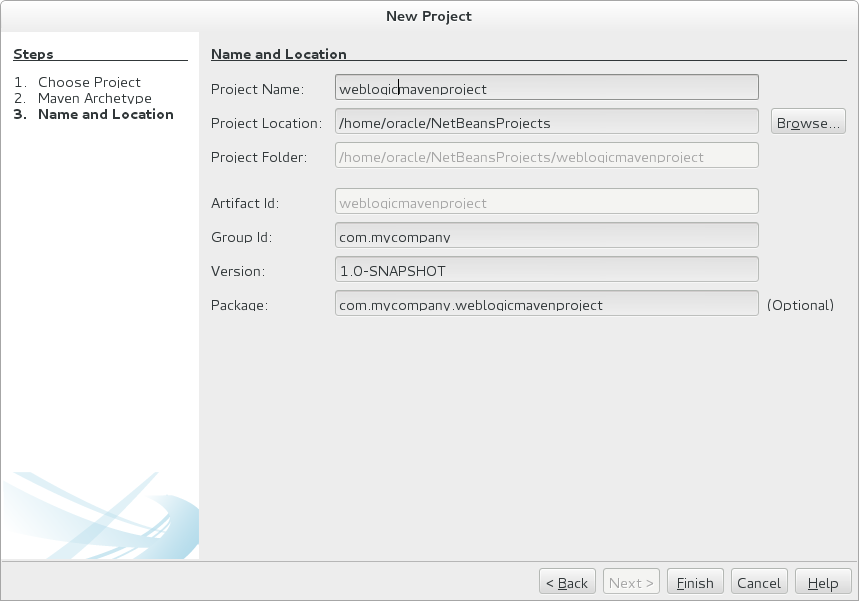This screenshot has height=601, width=859.
Task: Focus the Project Location path field
Action: pos(547,123)
